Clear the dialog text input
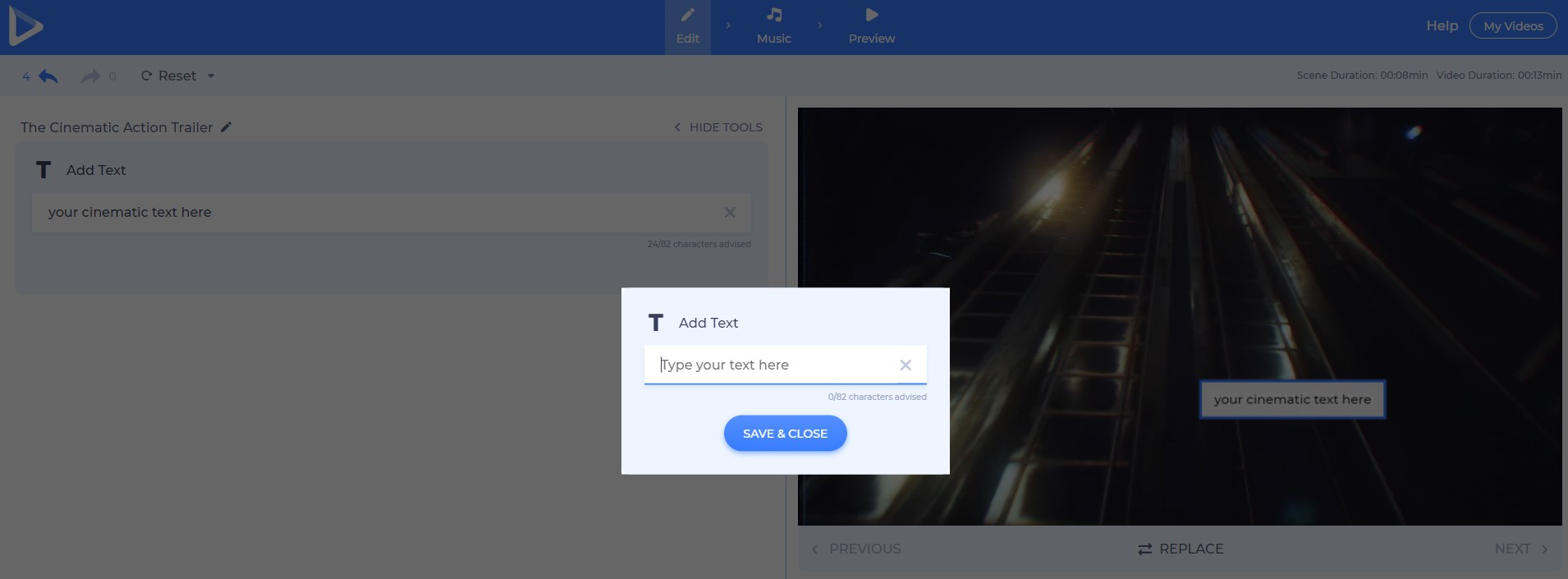 coord(905,365)
